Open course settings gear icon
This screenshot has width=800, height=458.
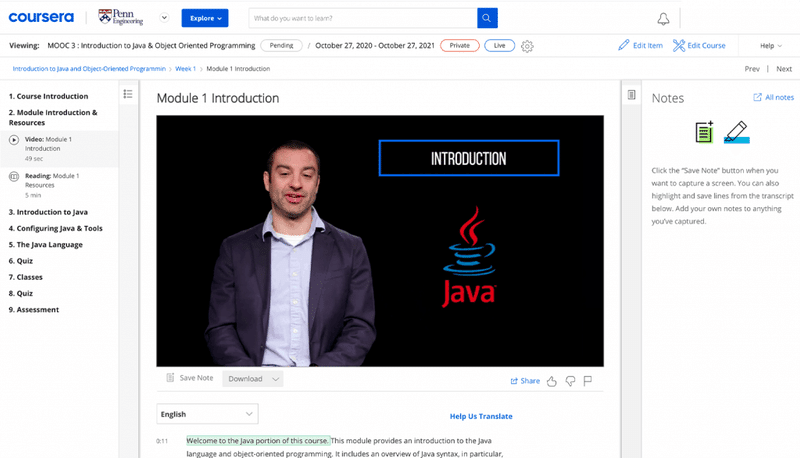527,46
